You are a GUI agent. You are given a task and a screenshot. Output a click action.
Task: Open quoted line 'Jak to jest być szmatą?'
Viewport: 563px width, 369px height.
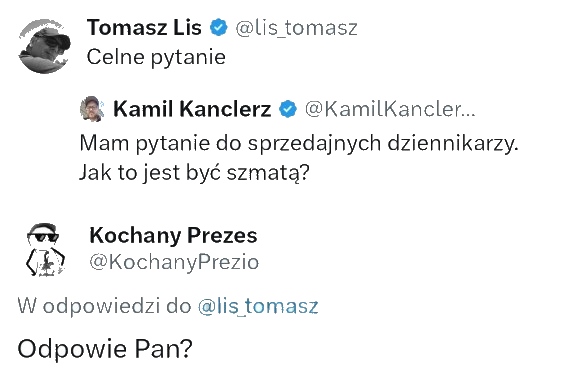194,173
